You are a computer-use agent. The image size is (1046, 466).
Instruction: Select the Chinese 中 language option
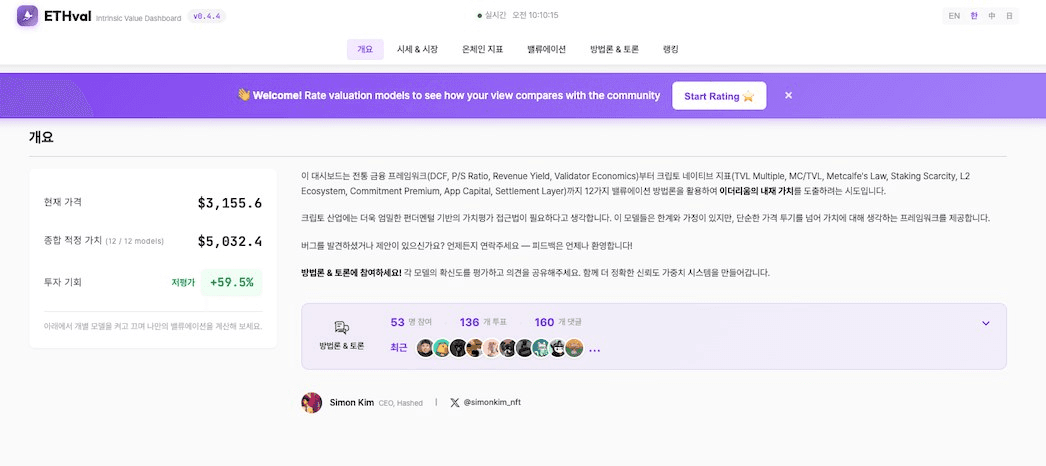(x=992, y=16)
